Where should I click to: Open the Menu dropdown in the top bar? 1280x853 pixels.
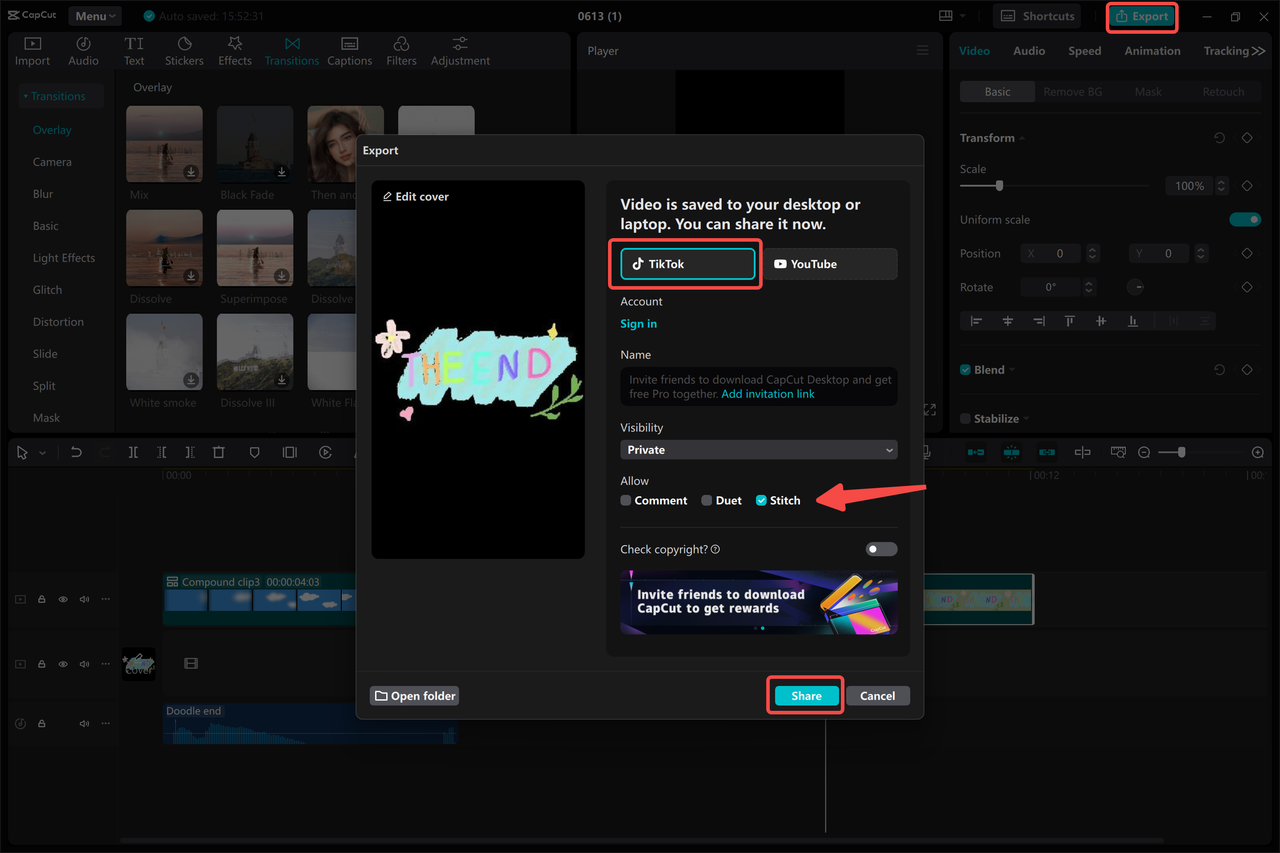click(x=94, y=15)
